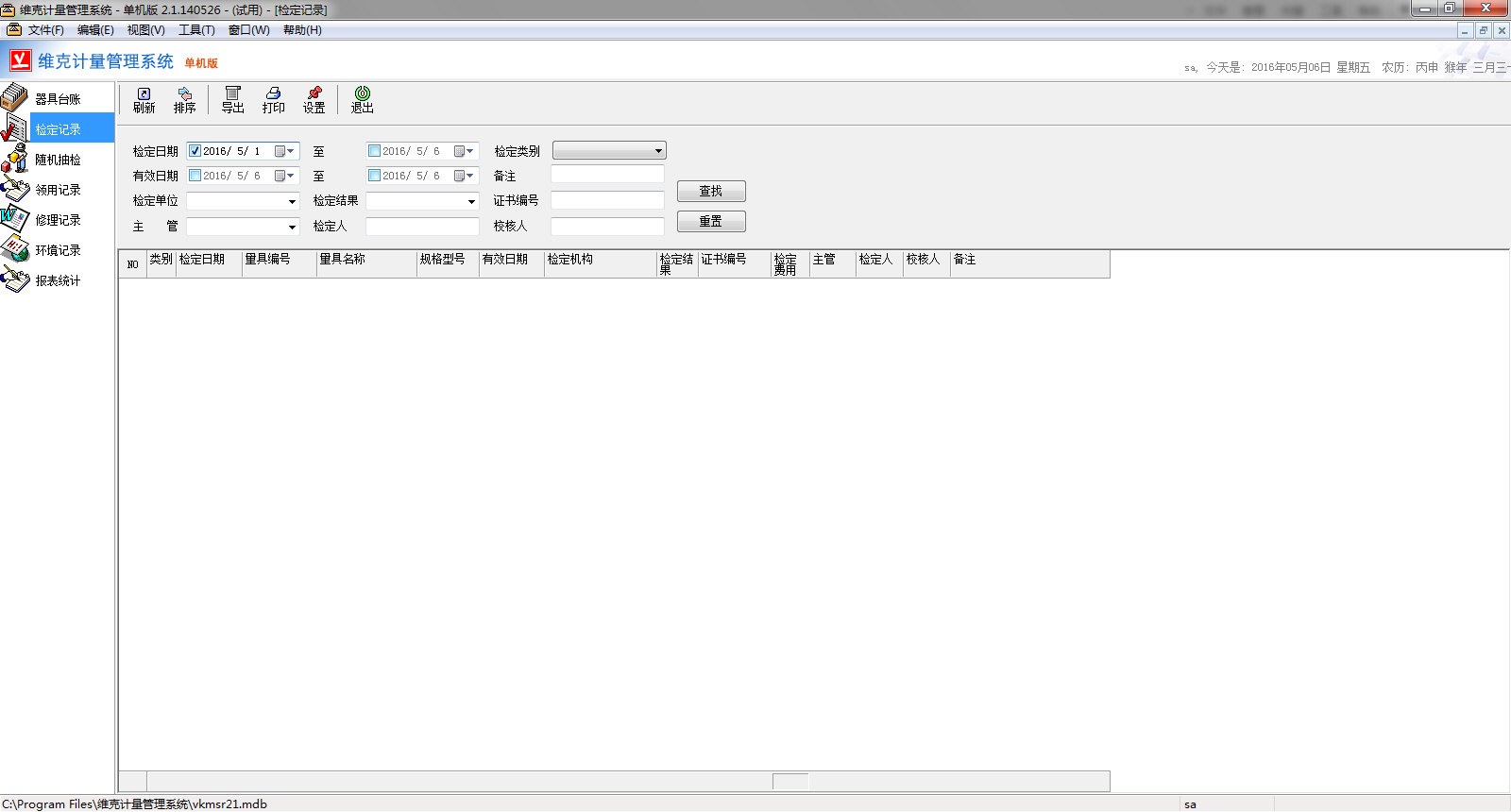Click the 重置 reset button
Screen dimensions: 1511x812
[711, 221]
